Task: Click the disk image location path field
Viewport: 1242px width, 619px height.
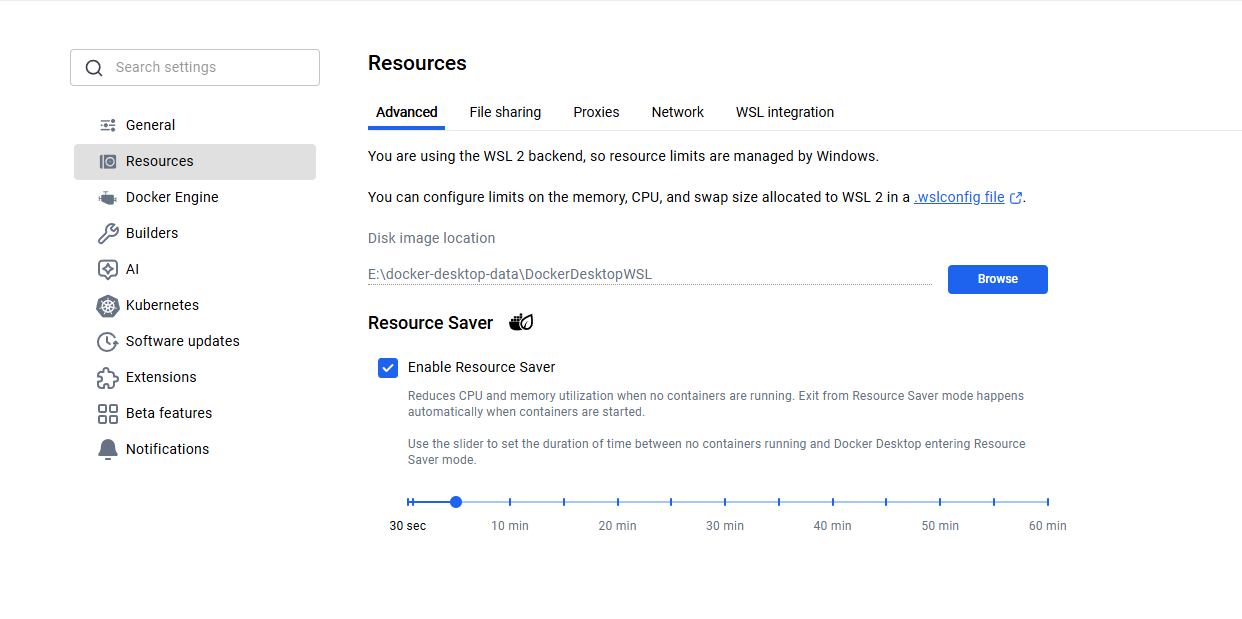Action: pos(649,274)
